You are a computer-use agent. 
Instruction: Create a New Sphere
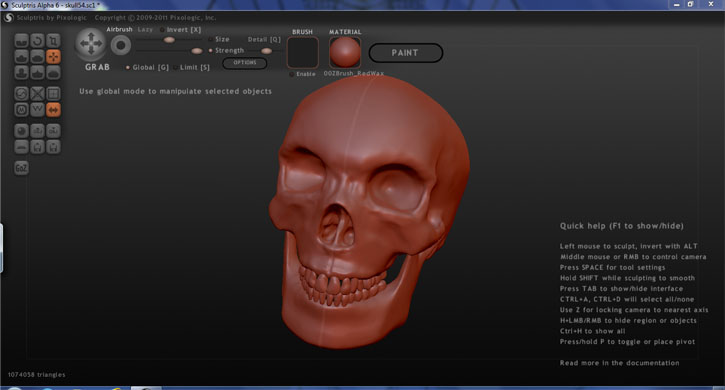click(x=21, y=131)
